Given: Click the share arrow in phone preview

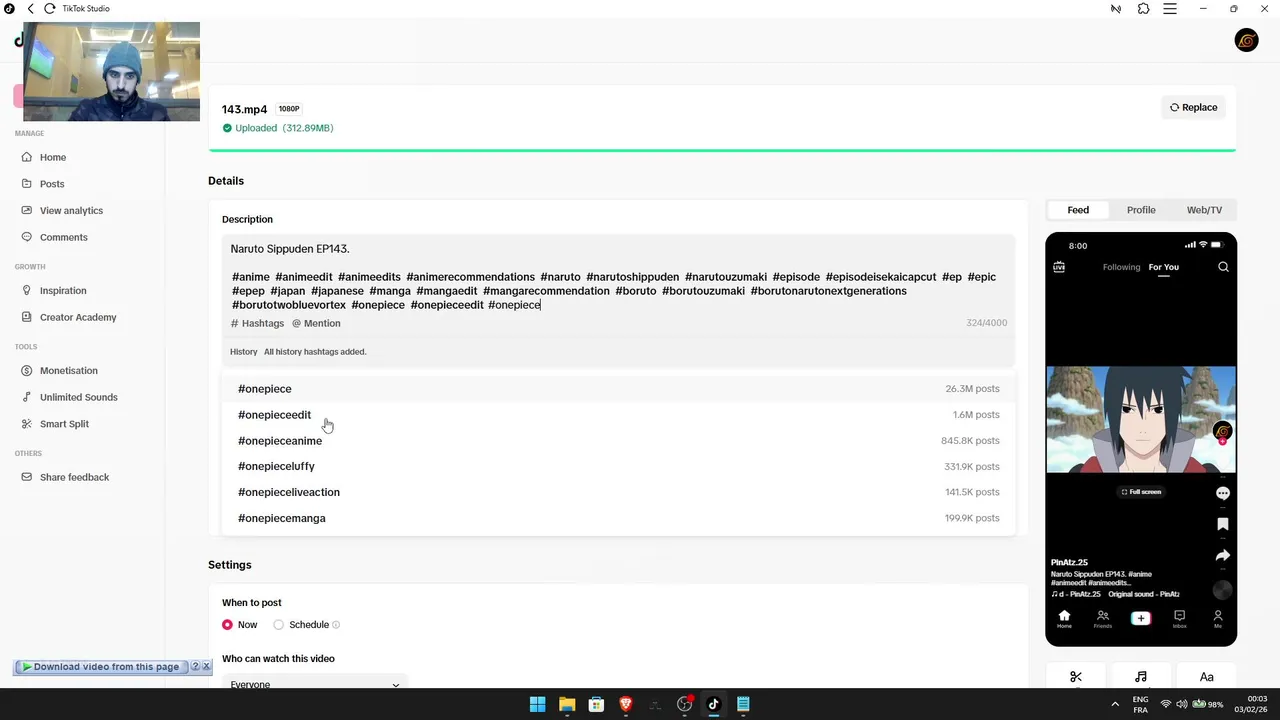Looking at the screenshot, I should 1222,555.
